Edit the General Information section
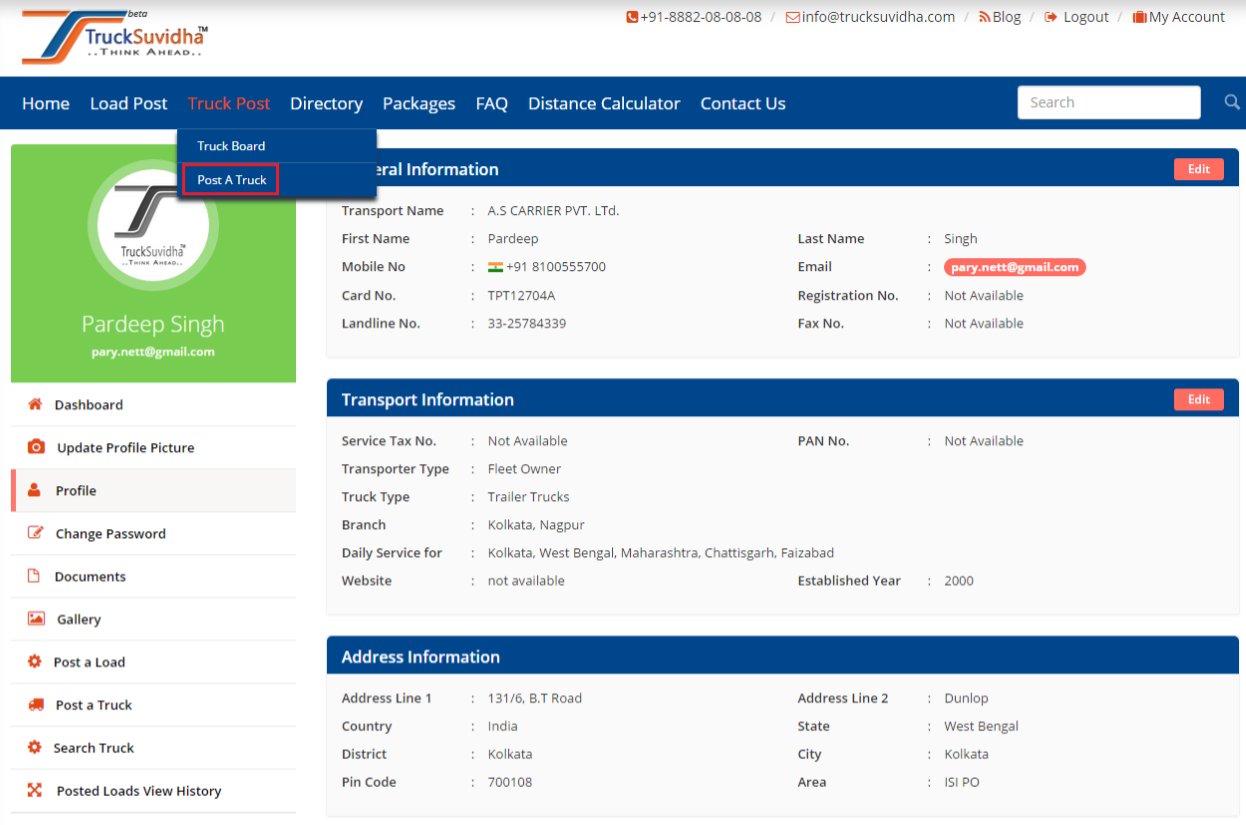The height and width of the screenshot is (825, 1246). pyautogui.click(x=1198, y=169)
